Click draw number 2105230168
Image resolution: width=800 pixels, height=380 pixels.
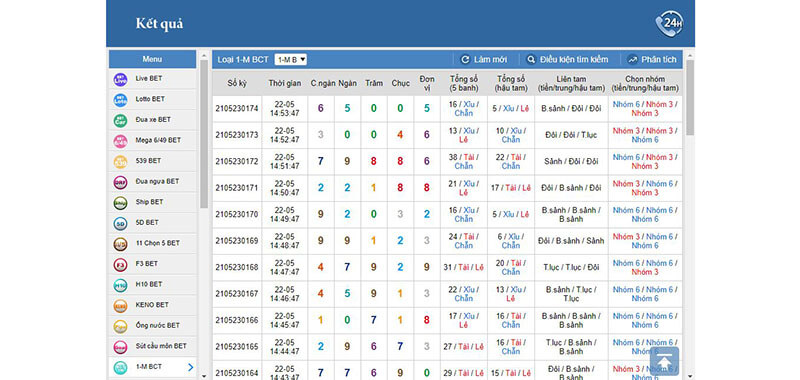point(237,268)
